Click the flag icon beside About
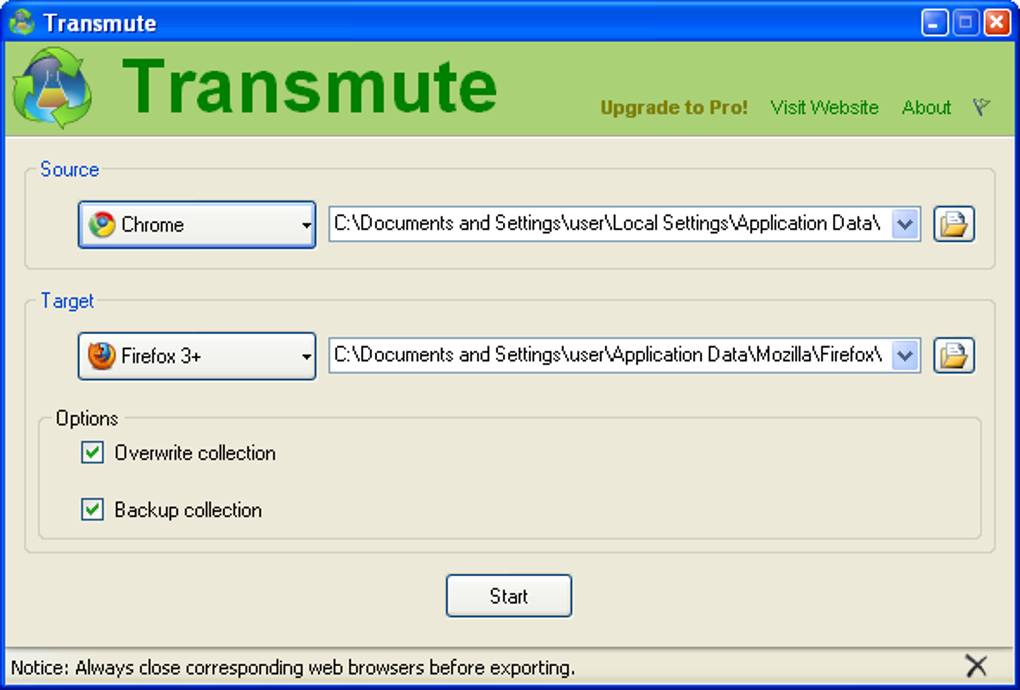 (981, 107)
